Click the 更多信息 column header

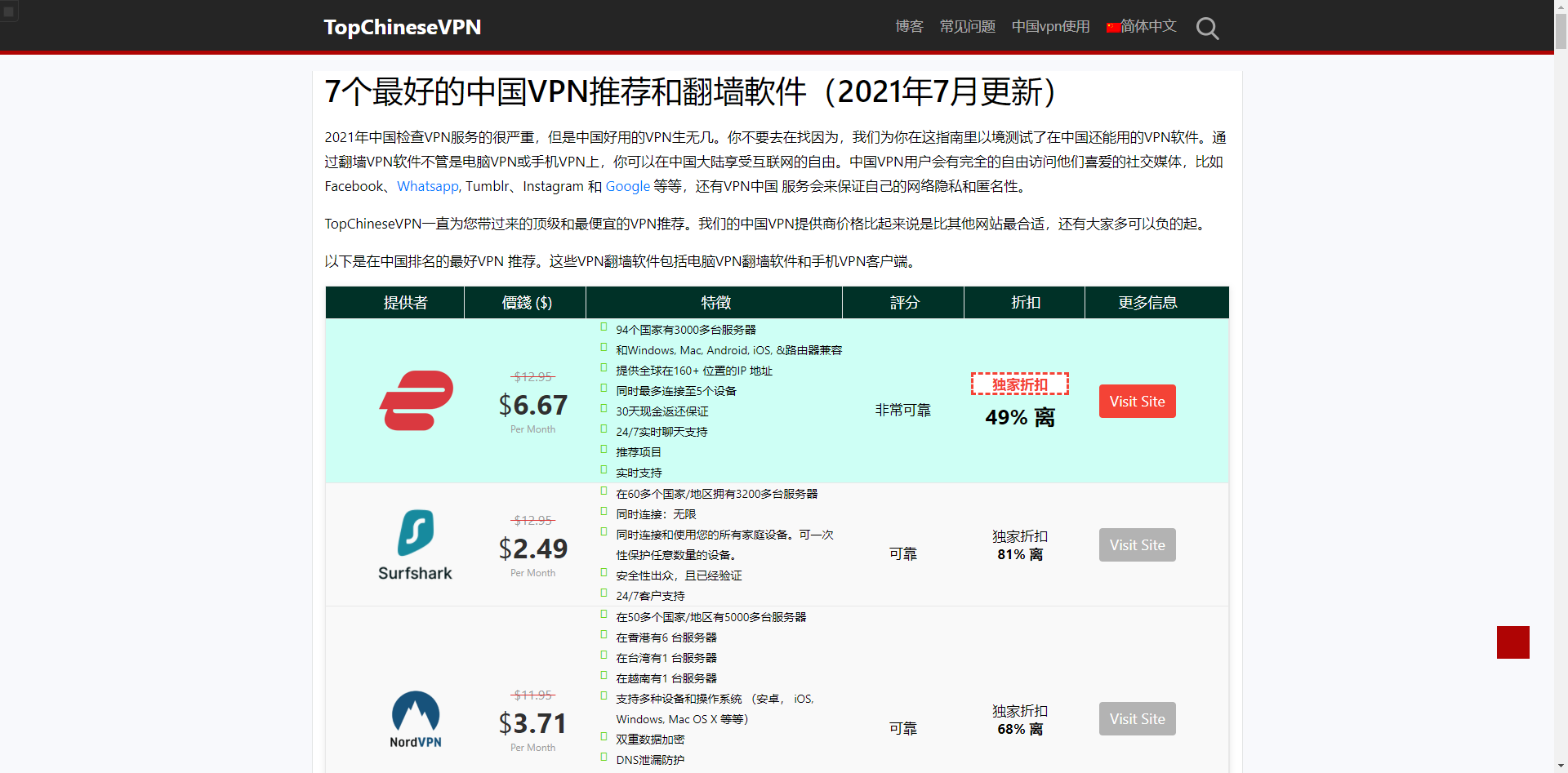1147,303
